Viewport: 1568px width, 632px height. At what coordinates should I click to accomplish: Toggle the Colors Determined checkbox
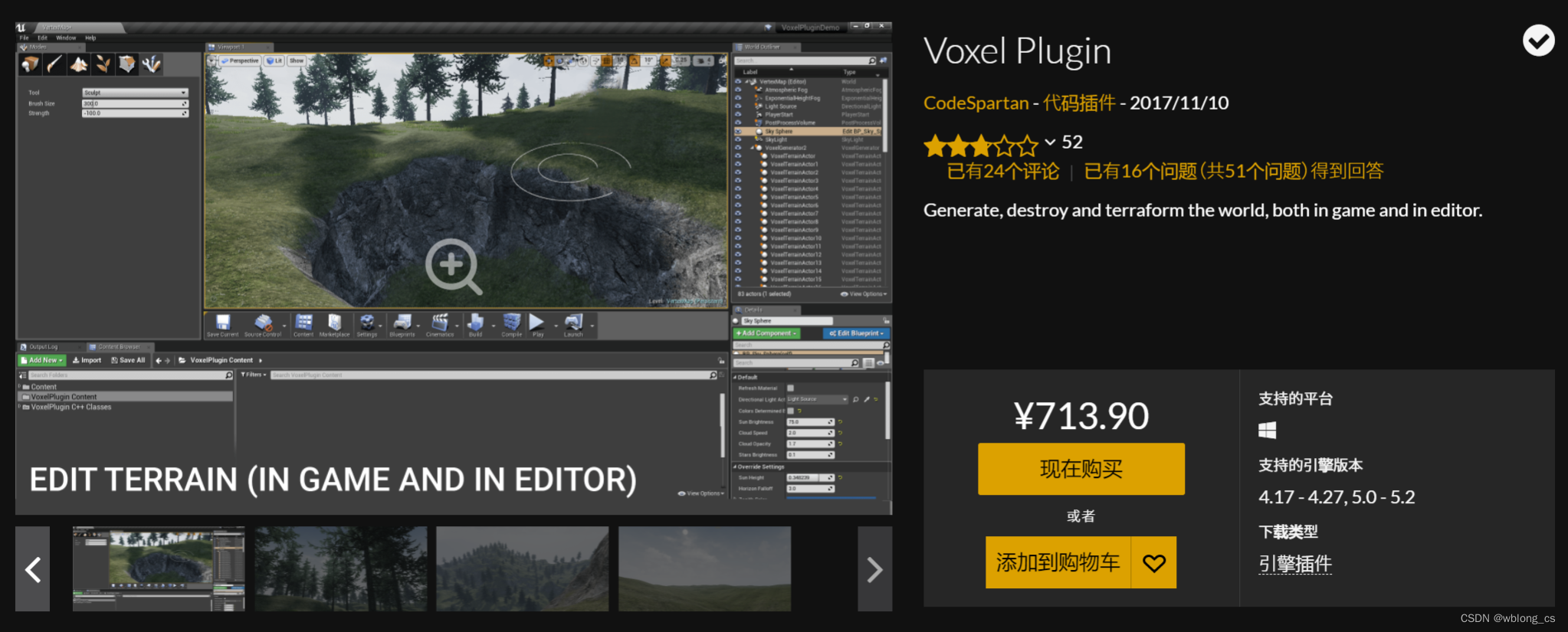pyautogui.click(x=790, y=411)
